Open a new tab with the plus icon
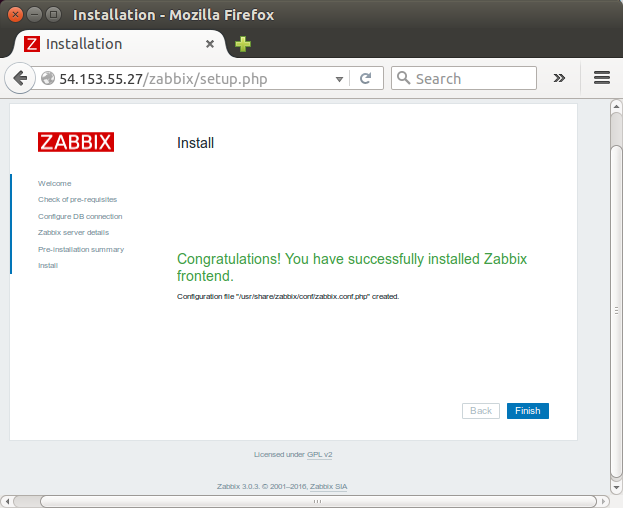This screenshot has width=623, height=508. [243, 44]
